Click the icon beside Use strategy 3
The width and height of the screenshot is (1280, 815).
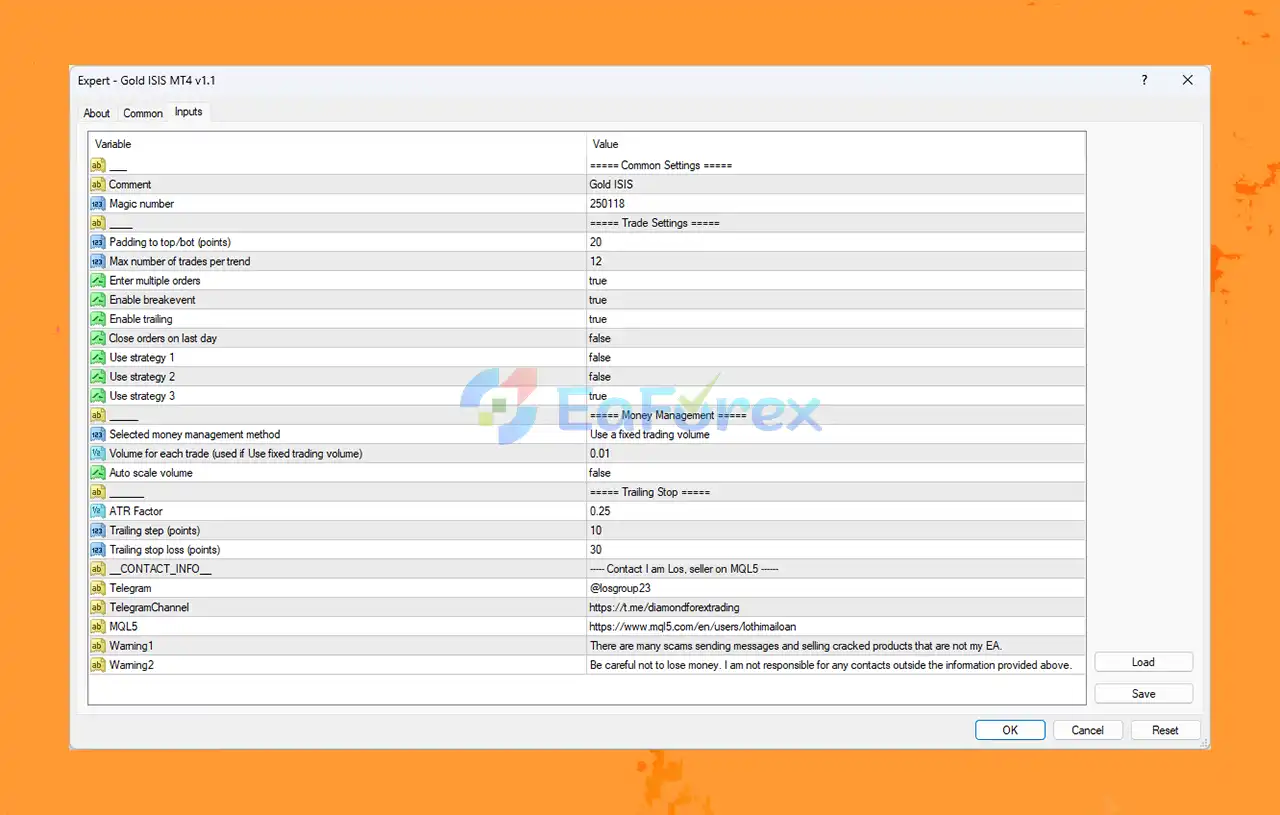(x=98, y=396)
